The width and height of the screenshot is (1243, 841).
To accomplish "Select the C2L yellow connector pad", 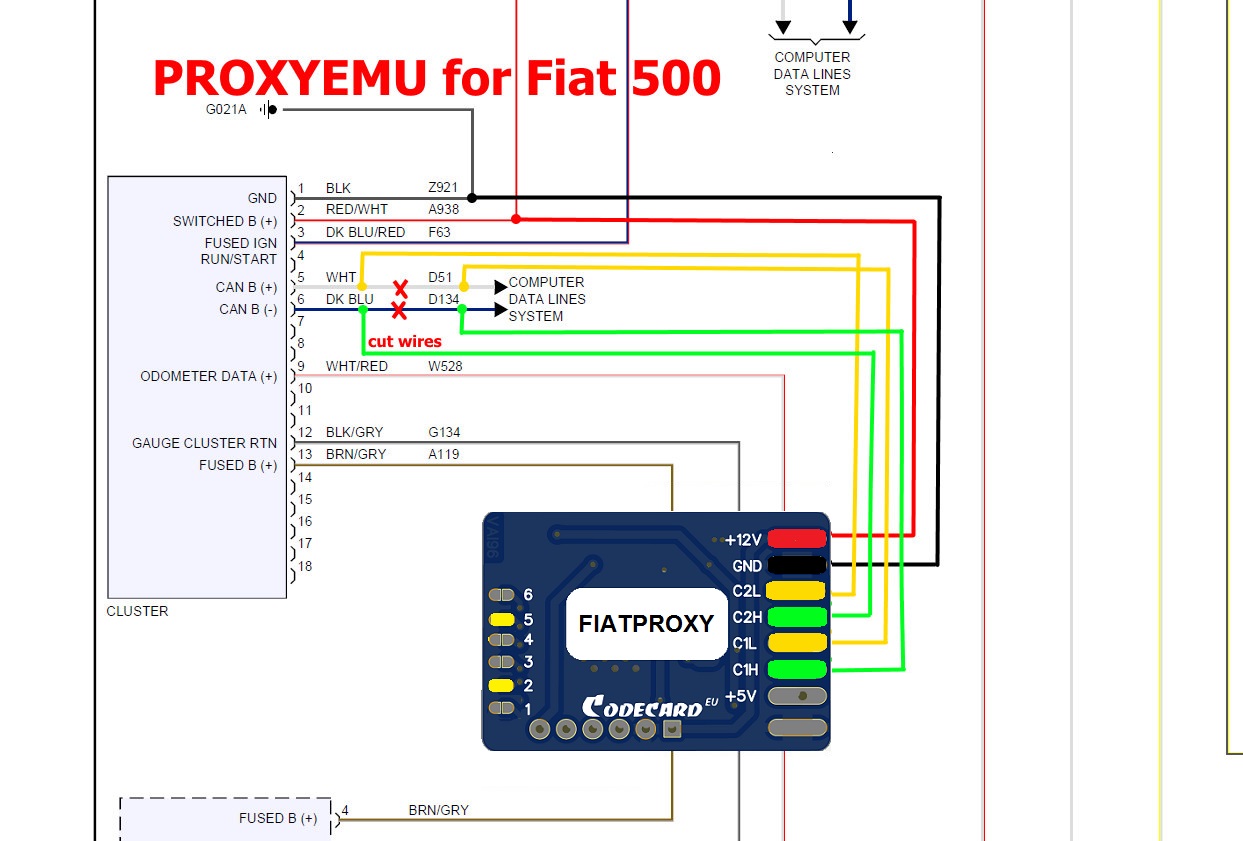I will (x=795, y=591).
